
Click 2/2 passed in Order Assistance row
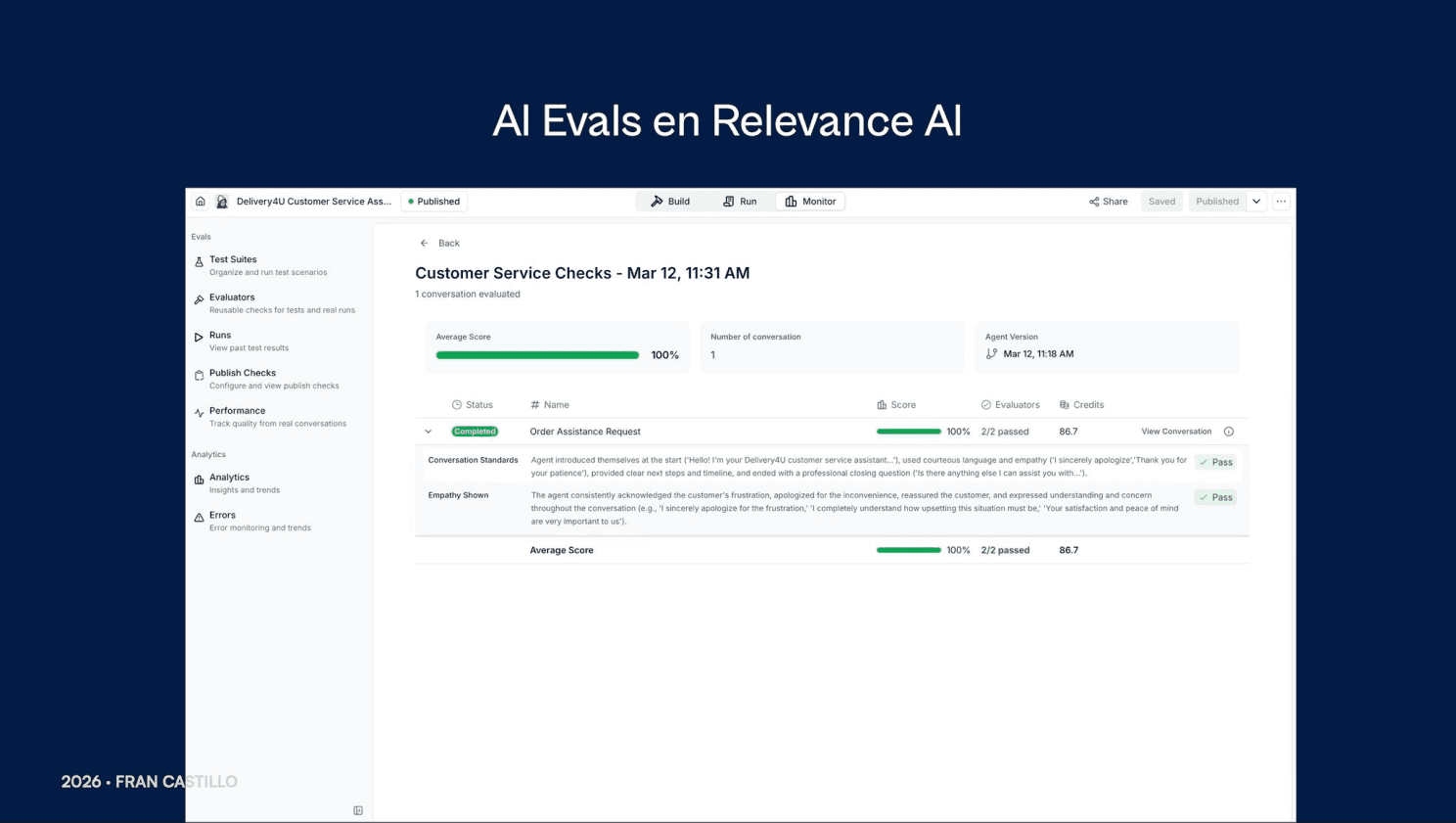(x=1005, y=432)
